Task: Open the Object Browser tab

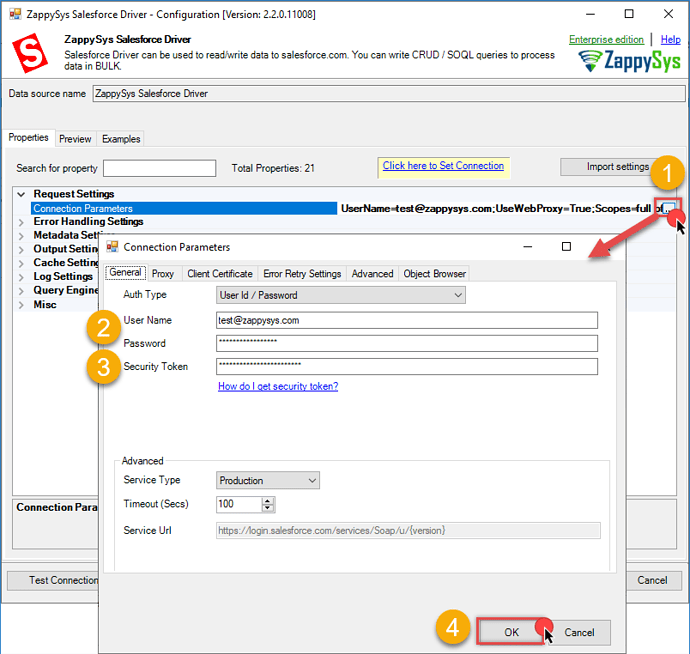Action: (x=434, y=274)
